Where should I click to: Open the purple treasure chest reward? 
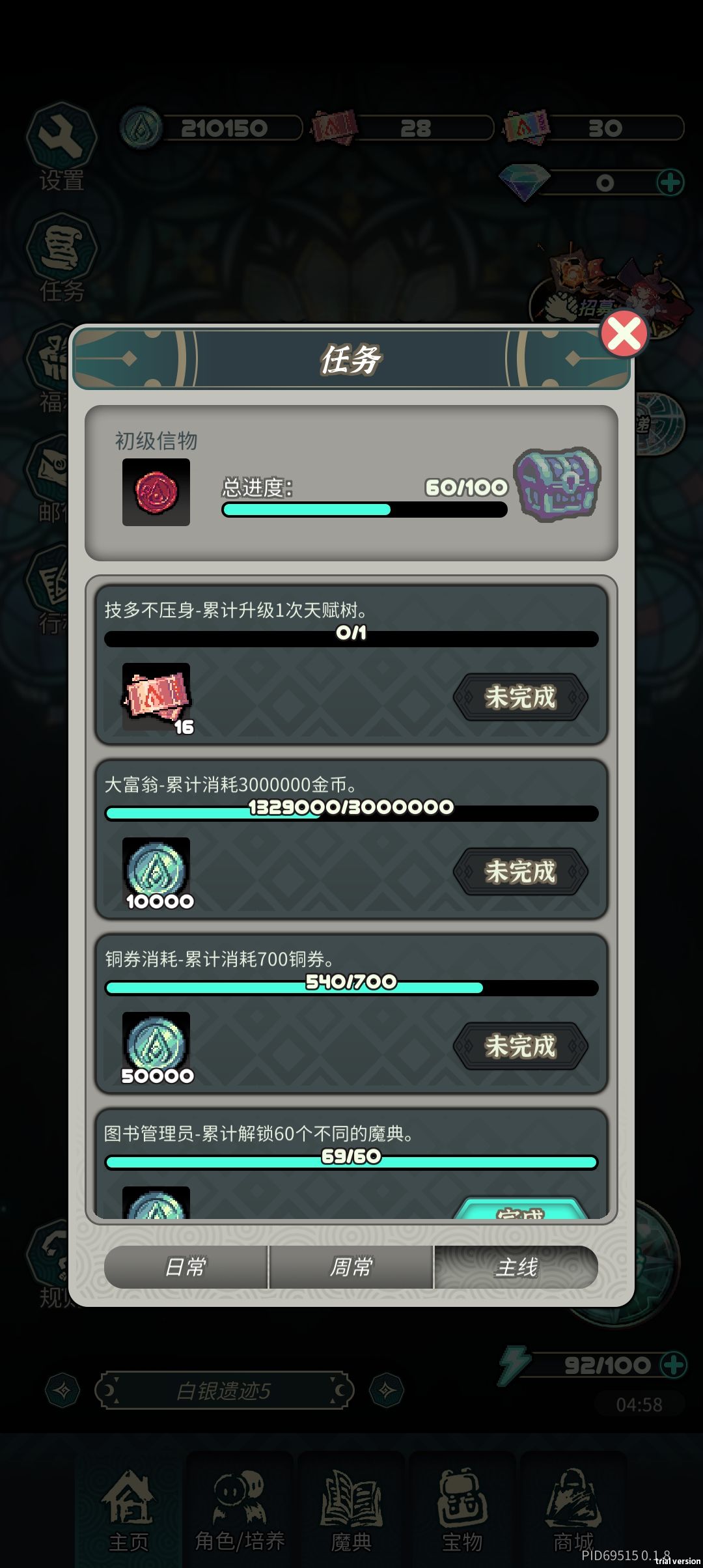(x=557, y=484)
